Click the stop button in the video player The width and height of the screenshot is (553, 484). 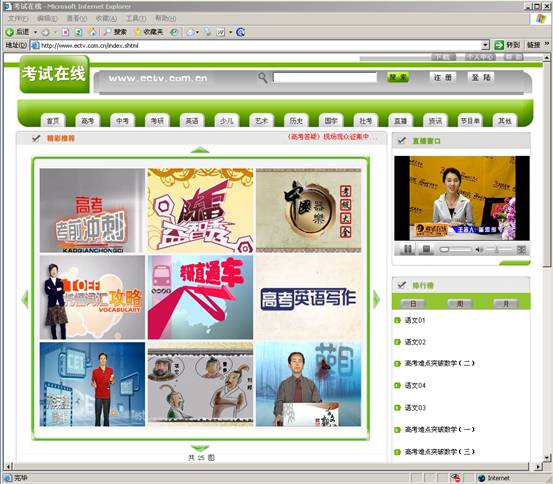(426, 249)
